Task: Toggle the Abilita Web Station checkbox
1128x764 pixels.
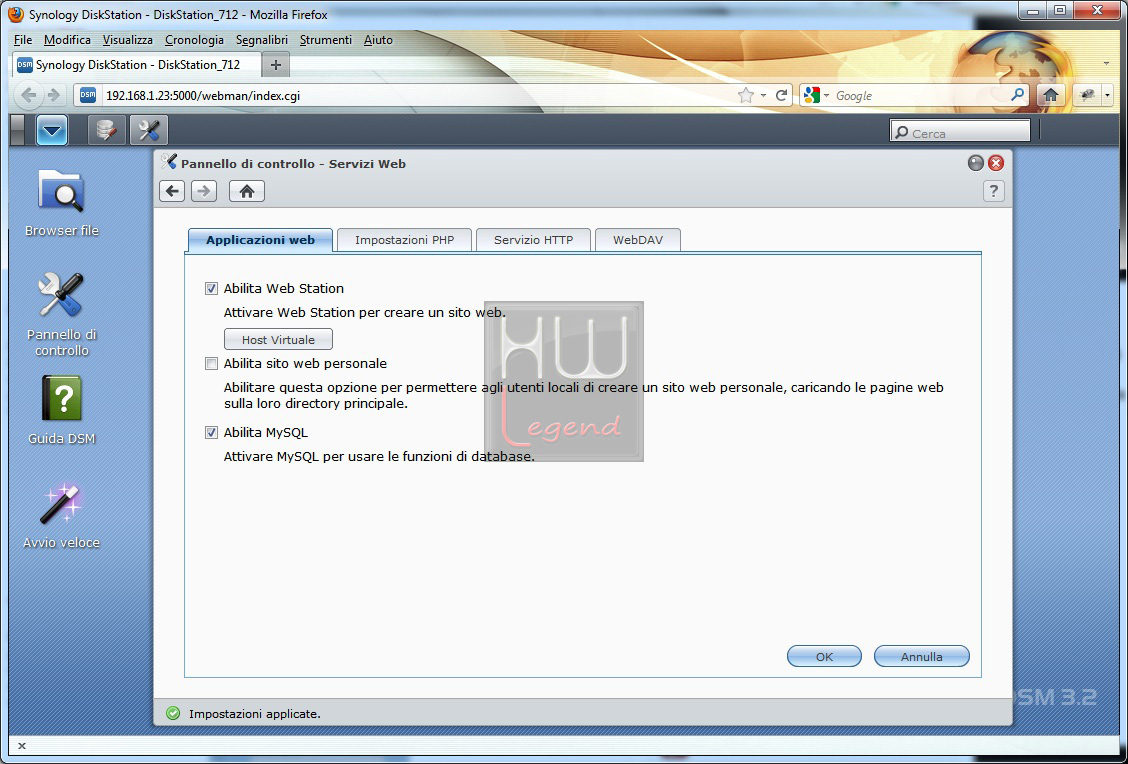Action: tap(212, 288)
